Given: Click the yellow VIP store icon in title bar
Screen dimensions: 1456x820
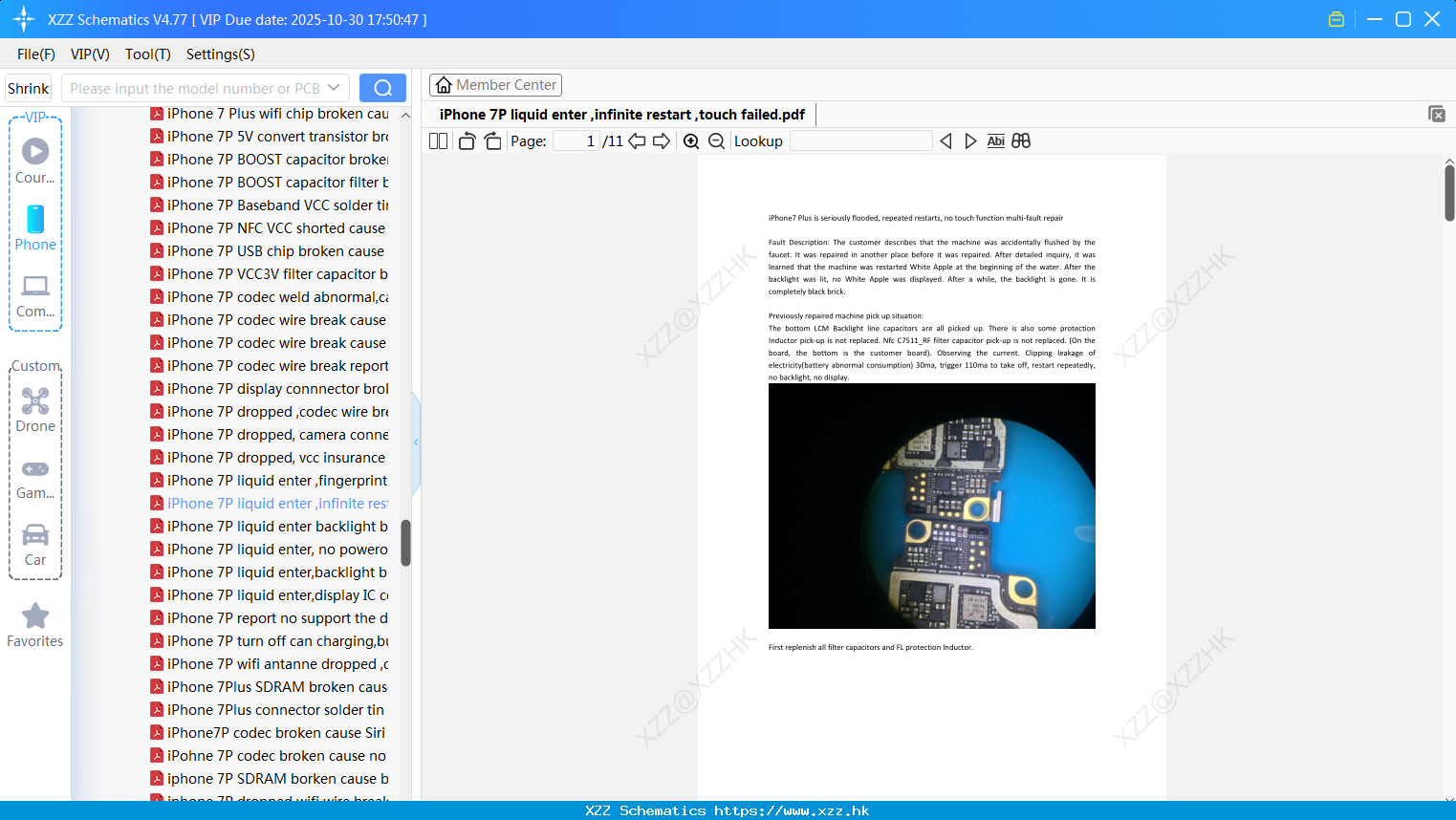Looking at the screenshot, I should click(1336, 19).
